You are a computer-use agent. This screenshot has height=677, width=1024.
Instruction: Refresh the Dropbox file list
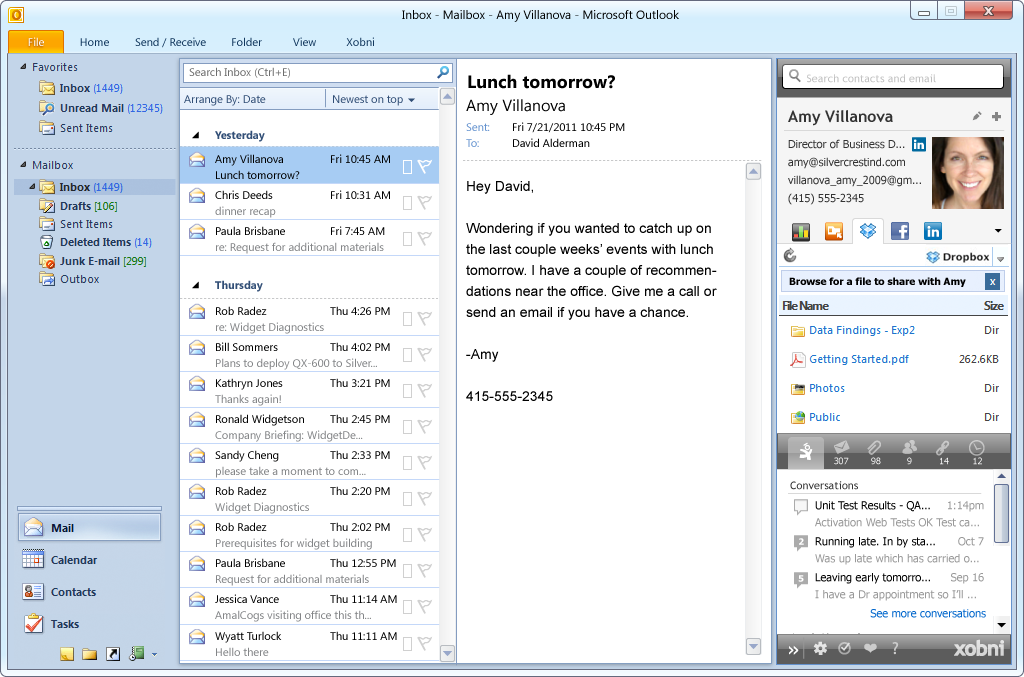(790, 256)
